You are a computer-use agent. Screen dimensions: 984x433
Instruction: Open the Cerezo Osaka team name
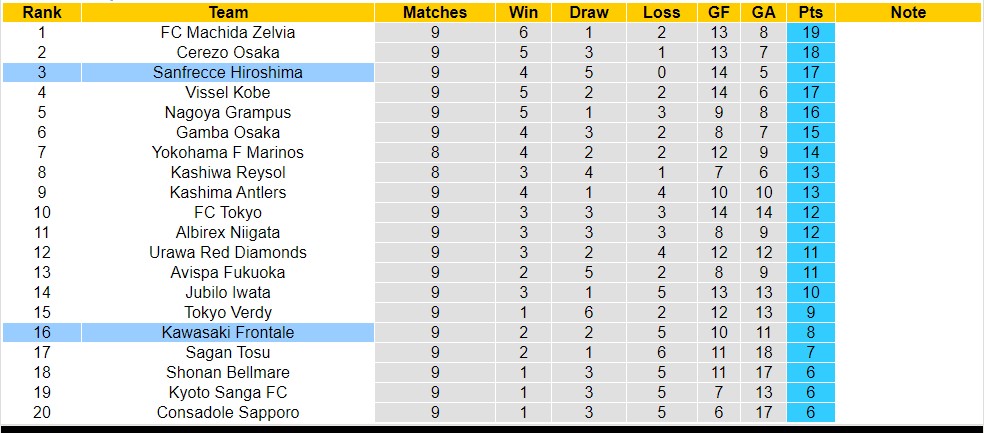[228, 52]
